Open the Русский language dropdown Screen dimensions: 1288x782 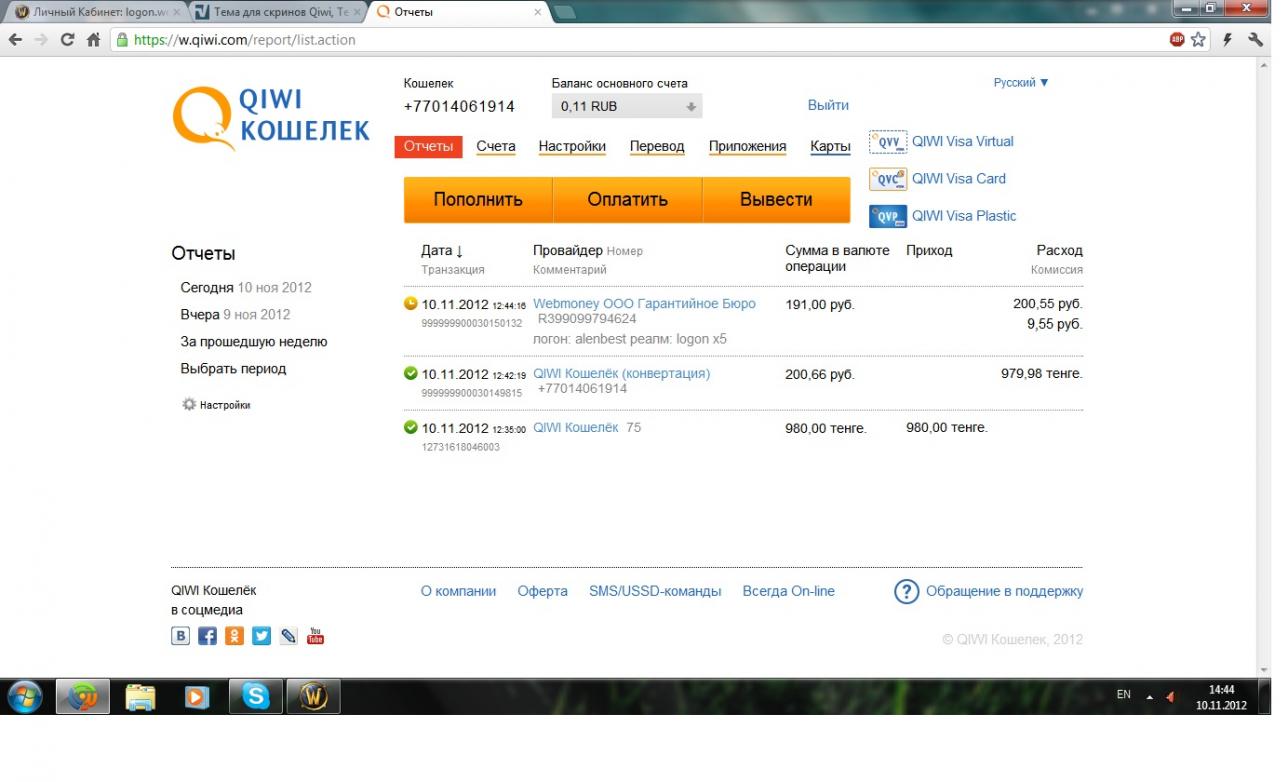click(1020, 83)
